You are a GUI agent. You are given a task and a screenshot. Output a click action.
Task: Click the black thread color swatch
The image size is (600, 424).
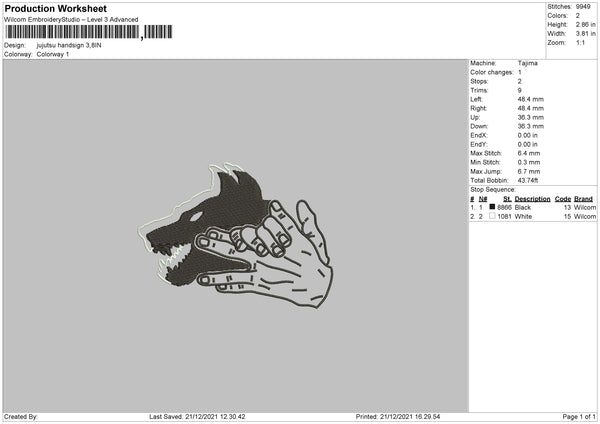[492, 207]
